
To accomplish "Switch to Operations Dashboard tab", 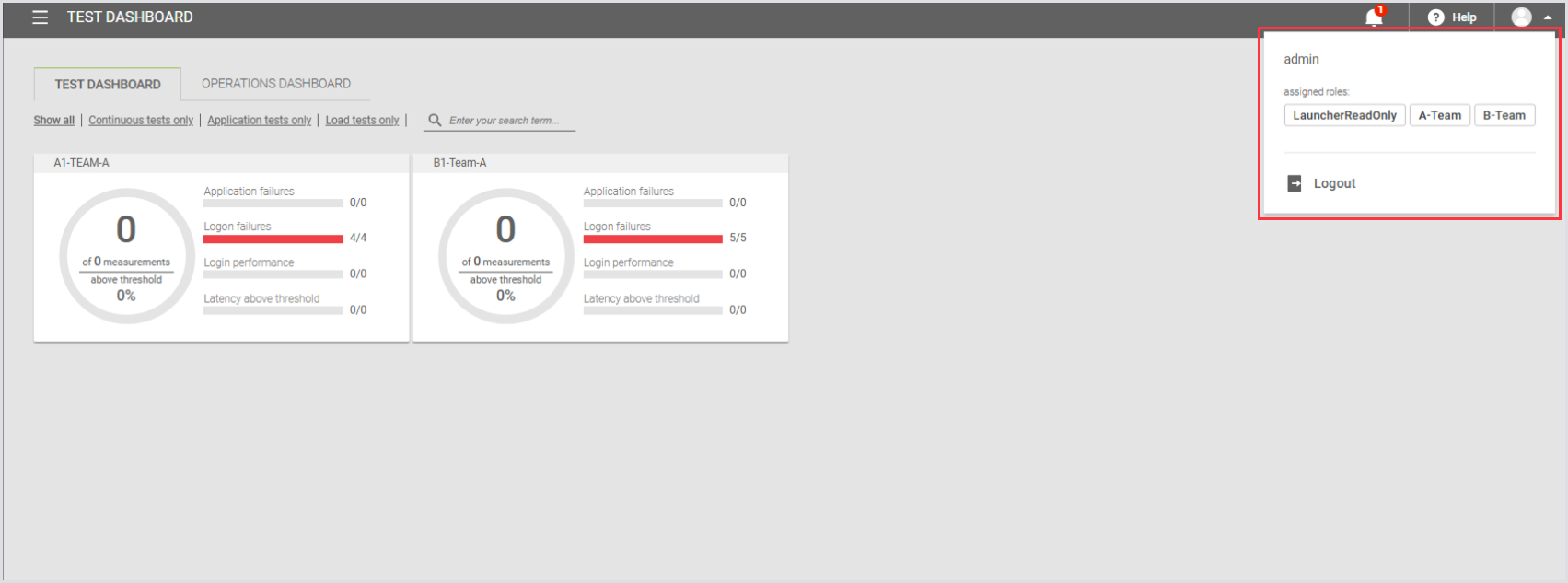I will coord(276,84).
